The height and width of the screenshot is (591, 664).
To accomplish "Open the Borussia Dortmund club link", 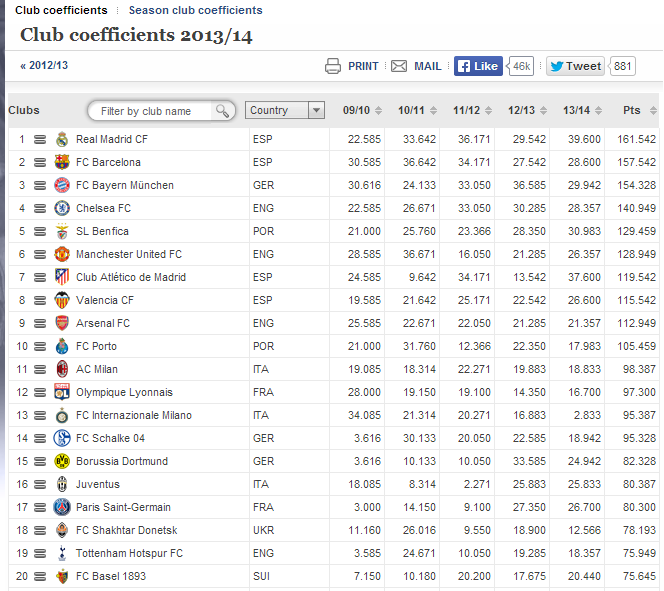I will click(122, 461).
